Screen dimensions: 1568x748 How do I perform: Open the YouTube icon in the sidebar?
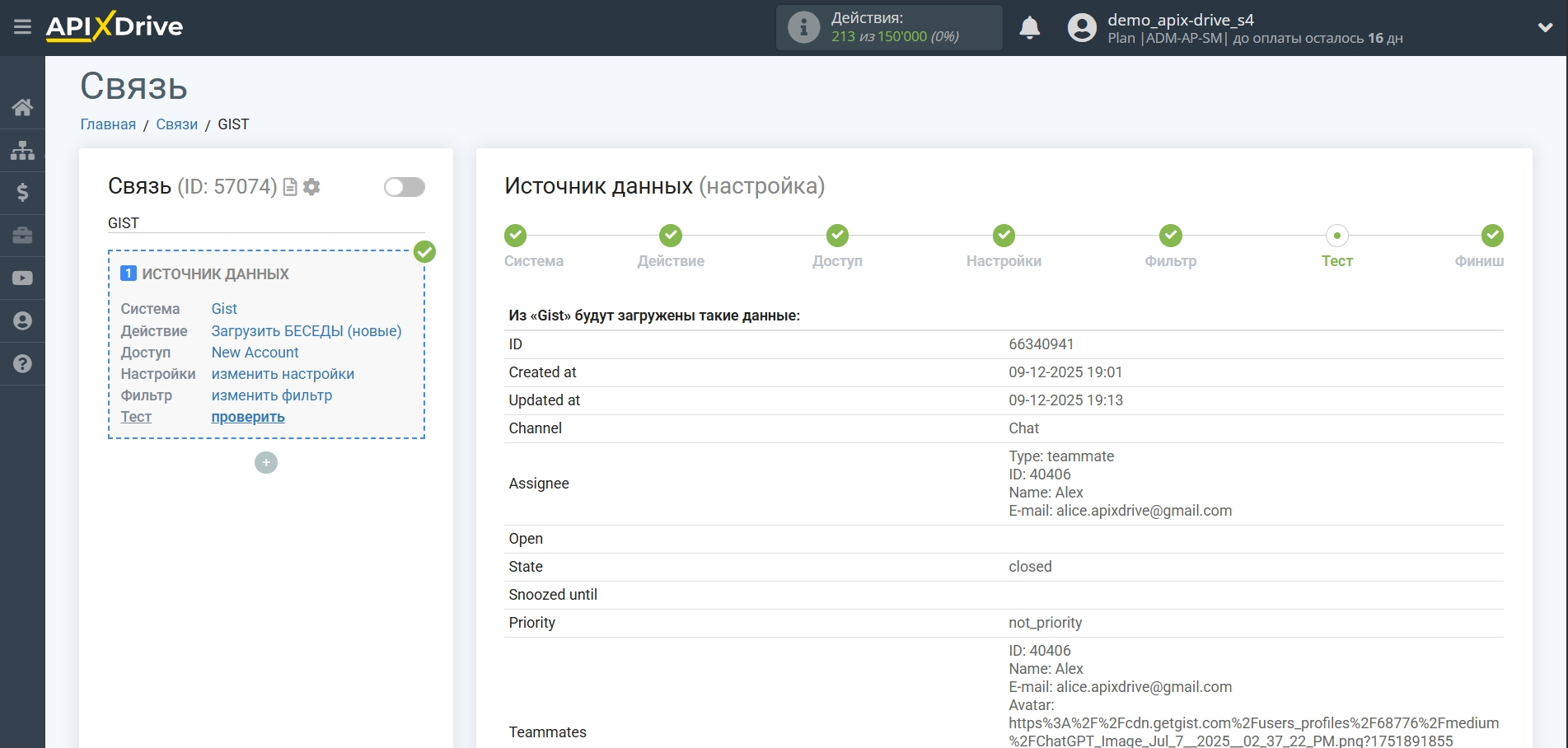[22, 278]
